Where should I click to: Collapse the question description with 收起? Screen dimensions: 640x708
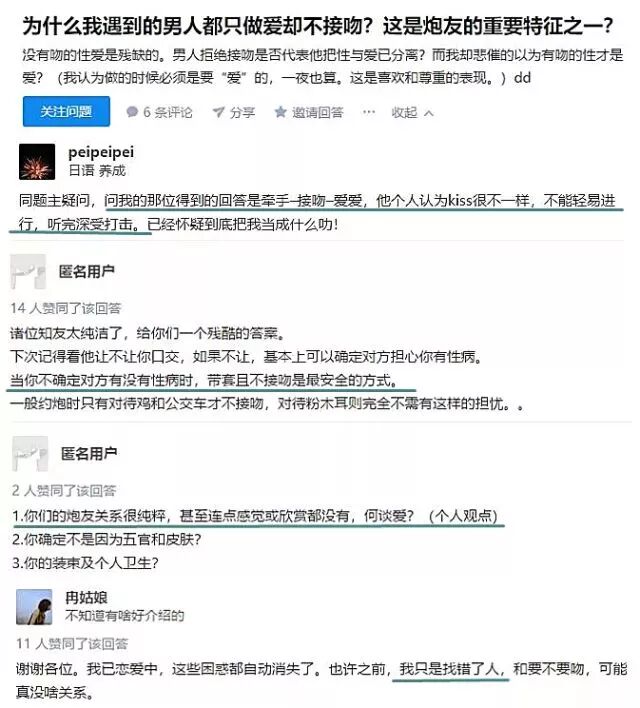(x=404, y=112)
